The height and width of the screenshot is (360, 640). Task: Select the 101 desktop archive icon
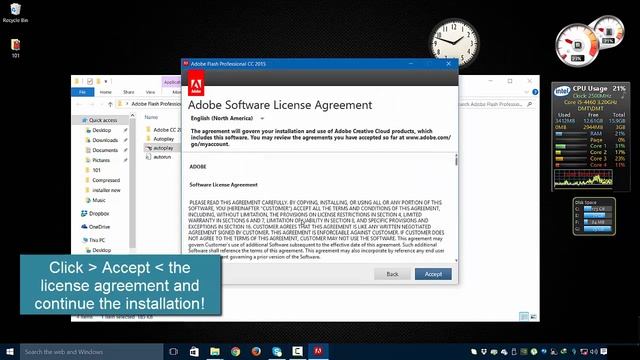tap(16, 48)
